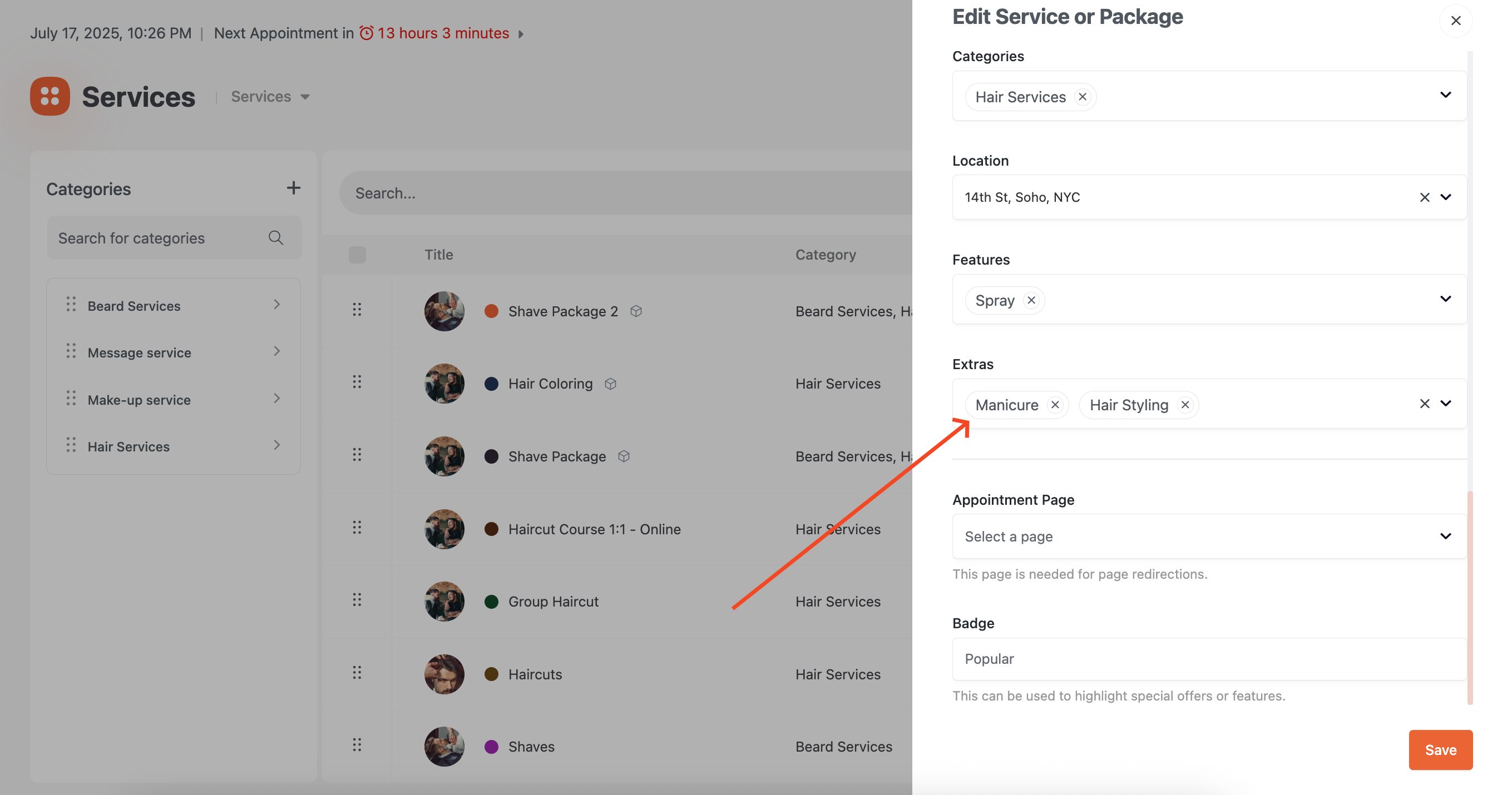
Task: Click the add category plus icon
Action: coord(294,188)
